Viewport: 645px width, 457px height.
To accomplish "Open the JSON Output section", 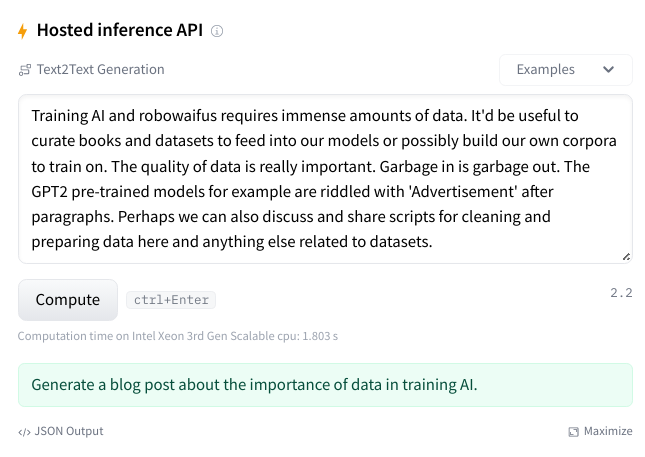I will [61, 431].
